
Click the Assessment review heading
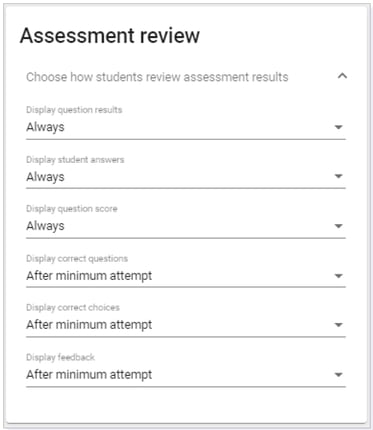[x=110, y=35]
